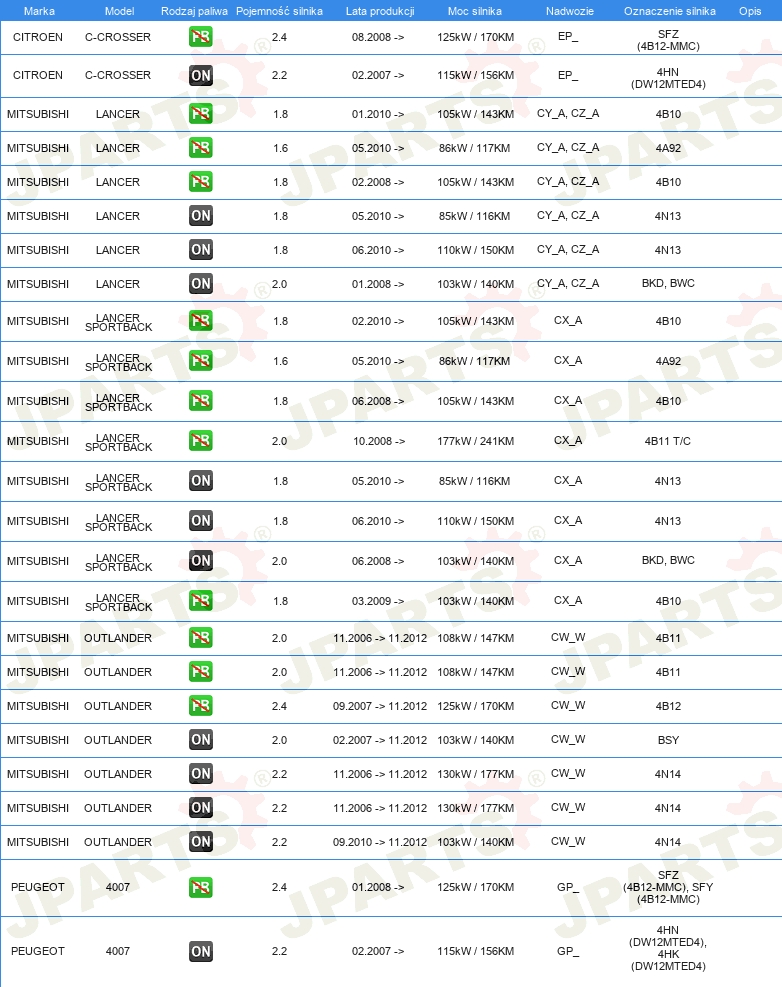The width and height of the screenshot is (782, 987).
Task: Click petrol icon in Outlander 2.4 row
Action: click(200, 706)
